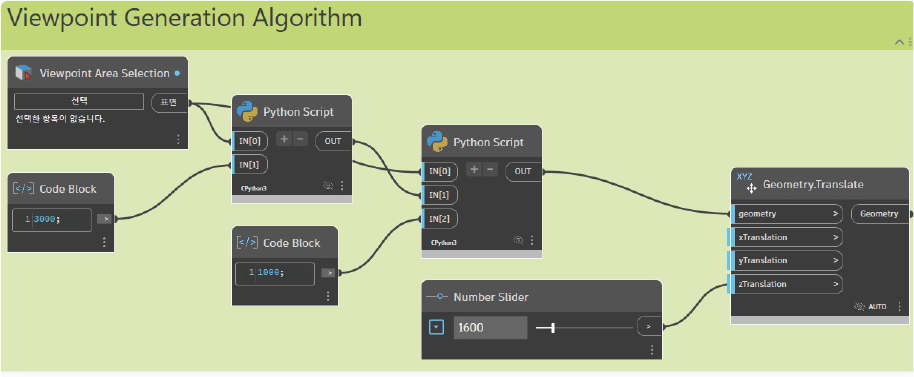Image resolution: width=914 pixels, height=377 pixels.
Task: Click the Number Slider node icon
Action: click(437, 297)
